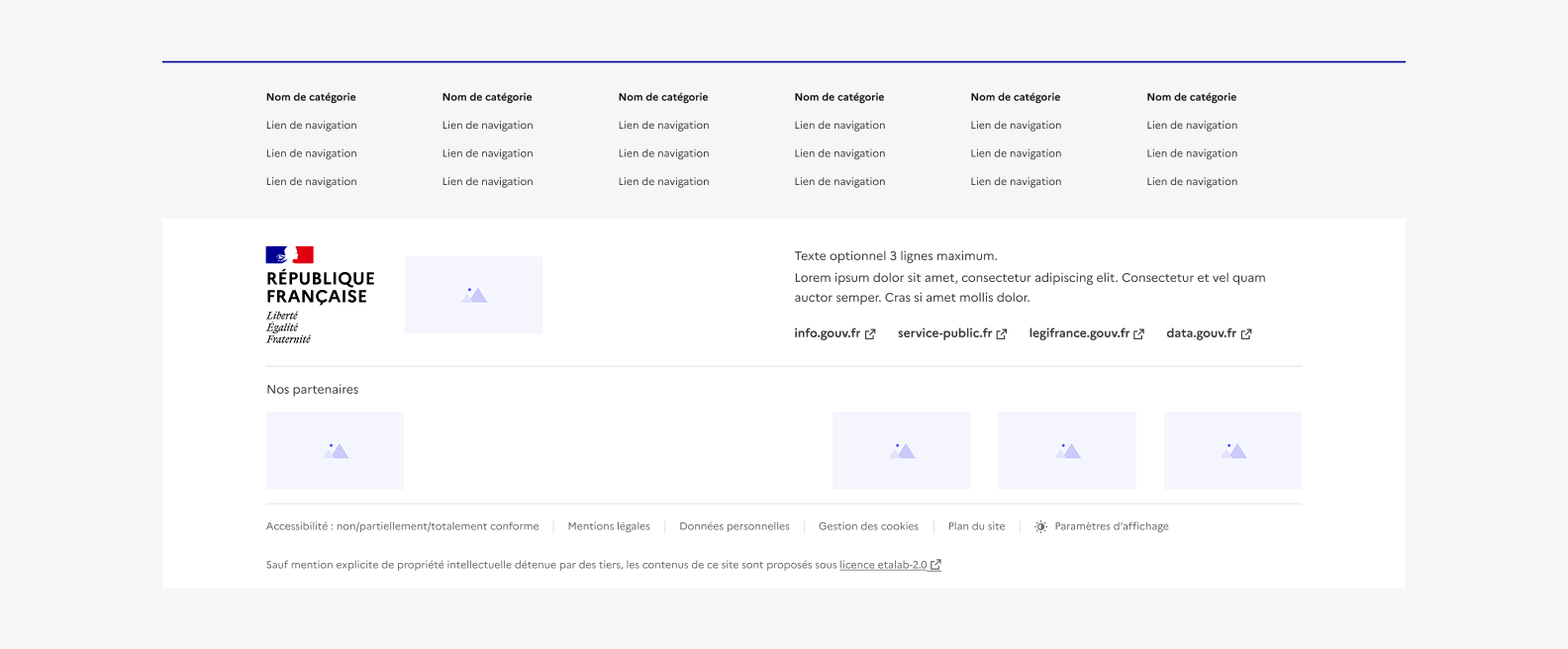Viewport: 1568px width, 649px height.
Task: Click the RÉPUBLIQUE FRANÇAISE logo text
Action: coord(320,288)
